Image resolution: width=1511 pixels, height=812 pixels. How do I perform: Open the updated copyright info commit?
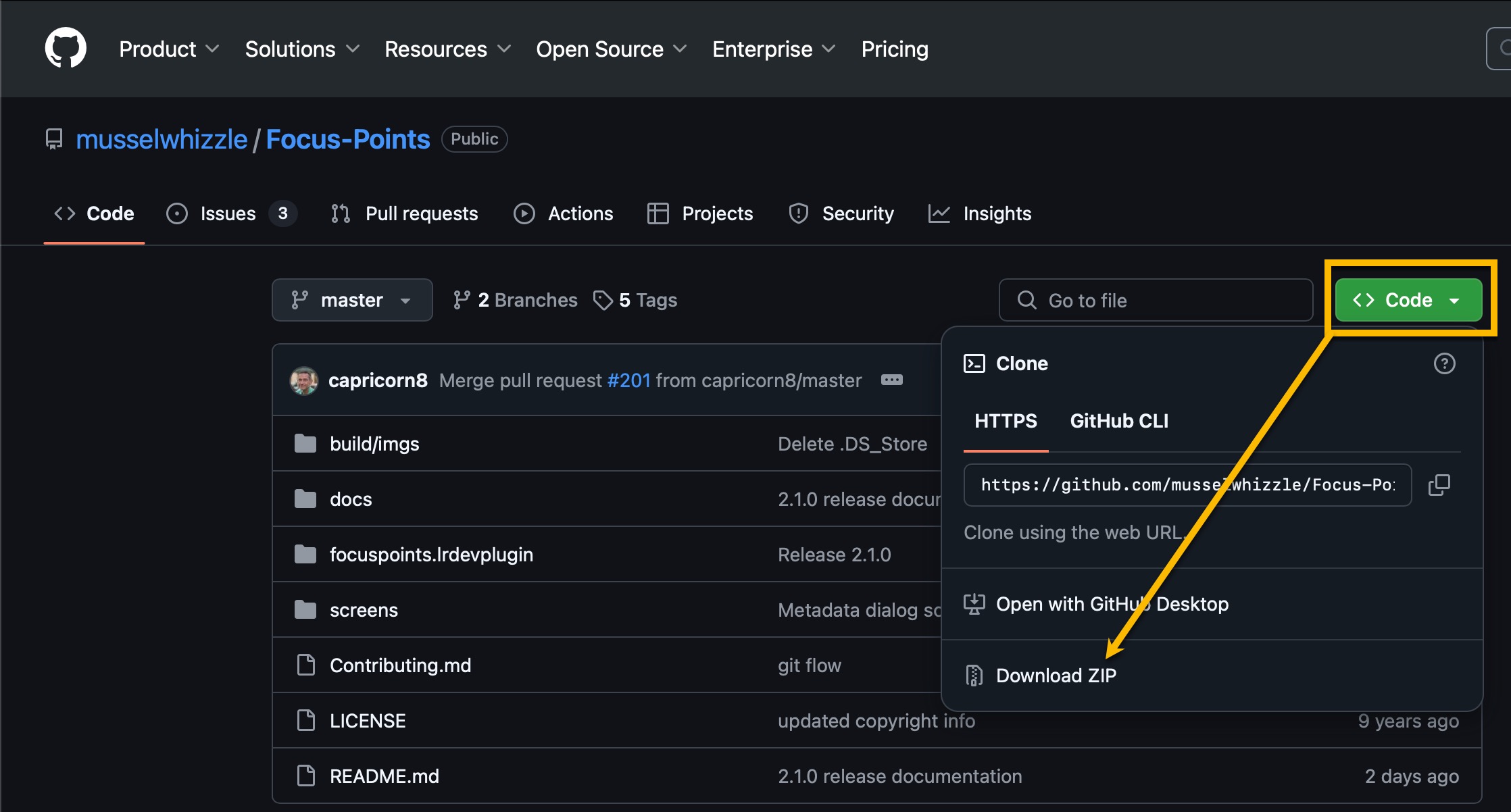876,721
